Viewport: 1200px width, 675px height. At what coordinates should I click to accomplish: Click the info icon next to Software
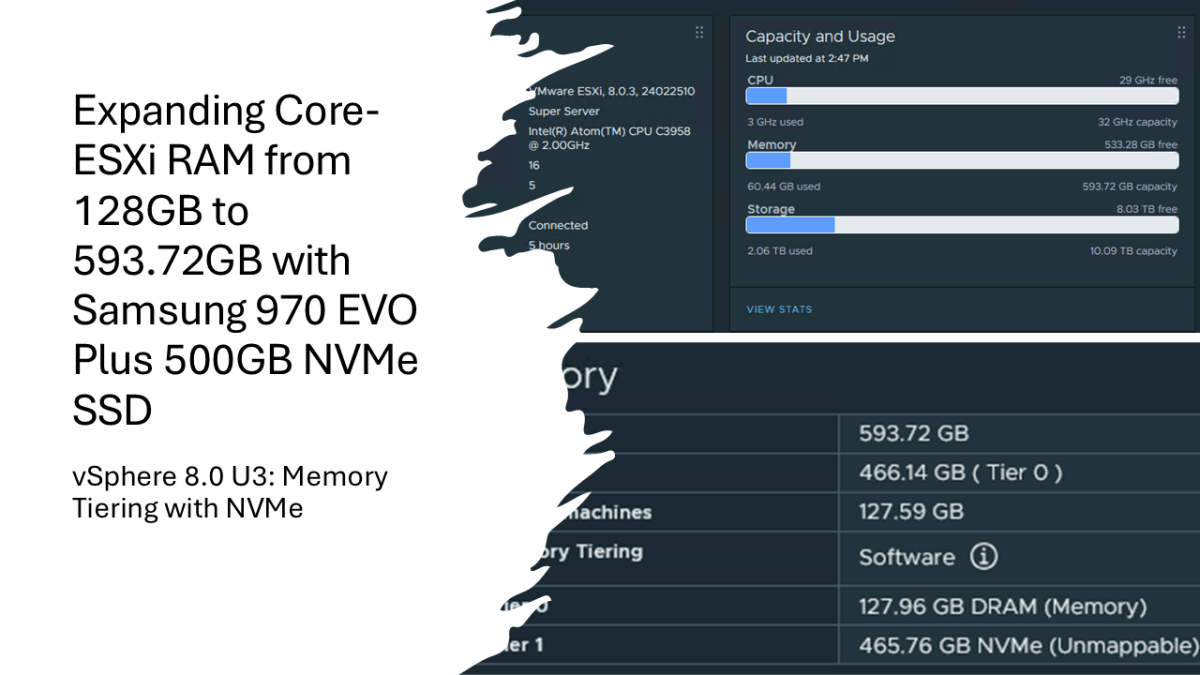984,557
